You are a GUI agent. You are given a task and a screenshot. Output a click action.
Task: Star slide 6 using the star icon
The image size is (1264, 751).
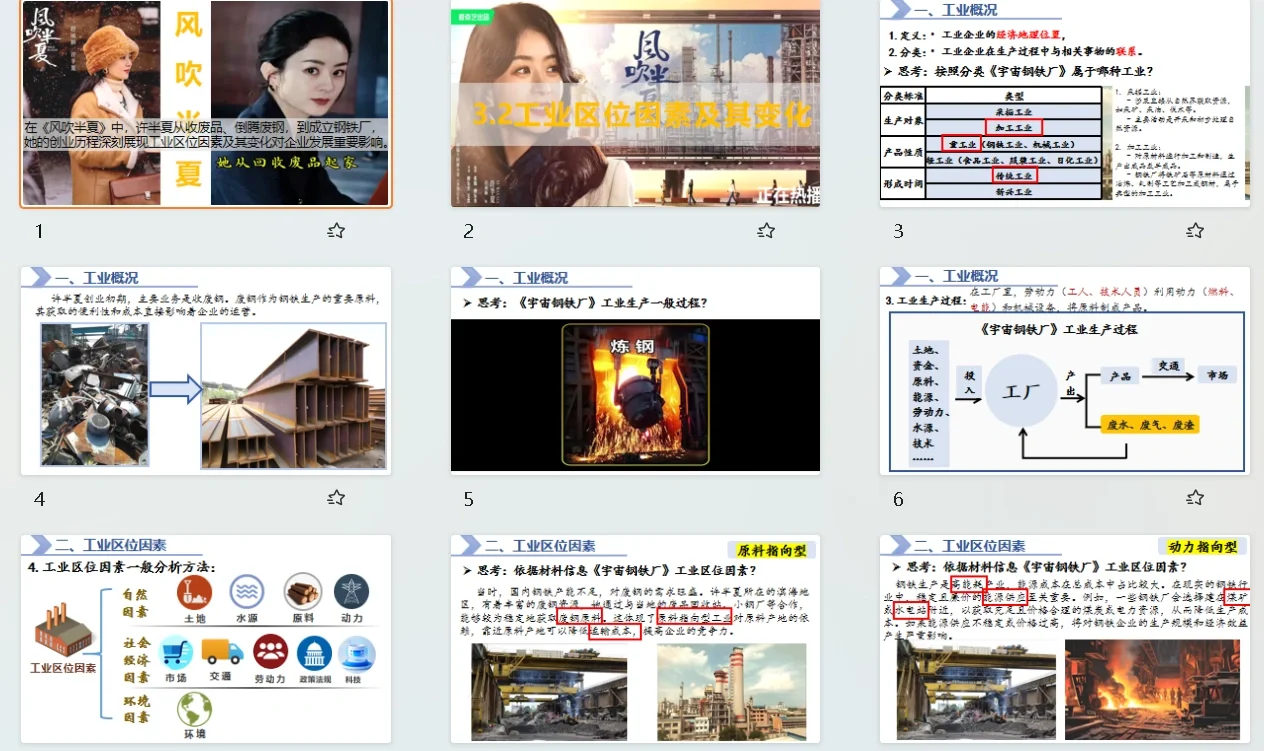click(1195, 498)
